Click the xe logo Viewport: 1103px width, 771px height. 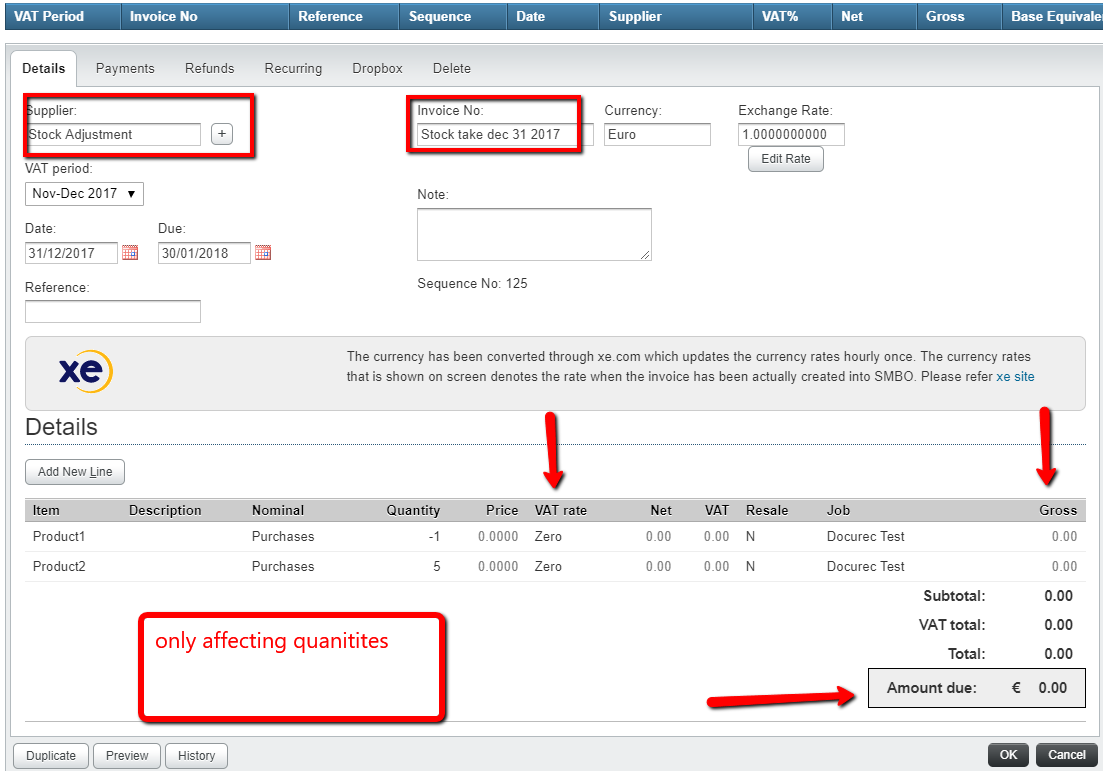coord(85,371)
